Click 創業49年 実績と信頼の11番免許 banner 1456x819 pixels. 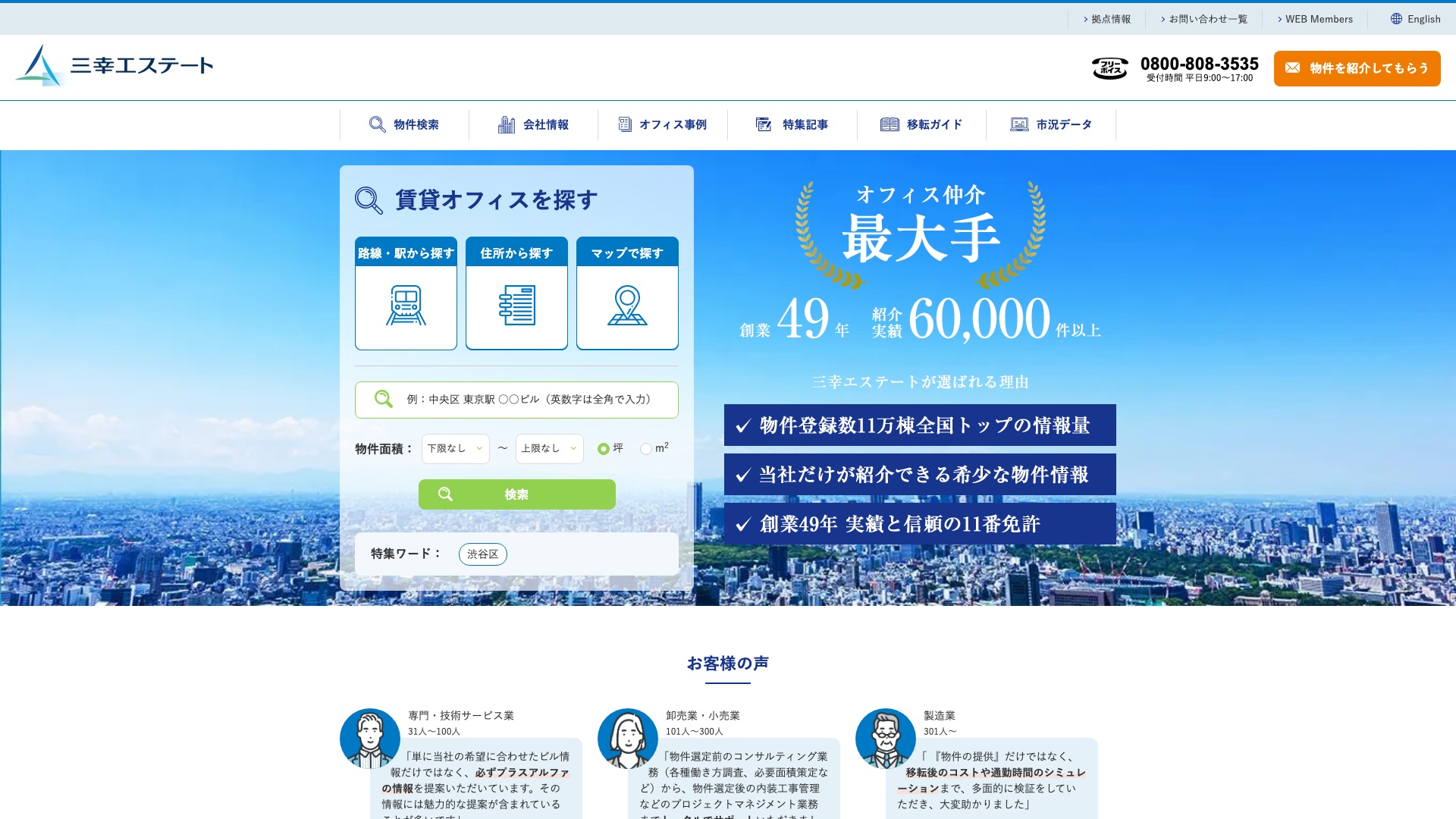tap(920, 523)
